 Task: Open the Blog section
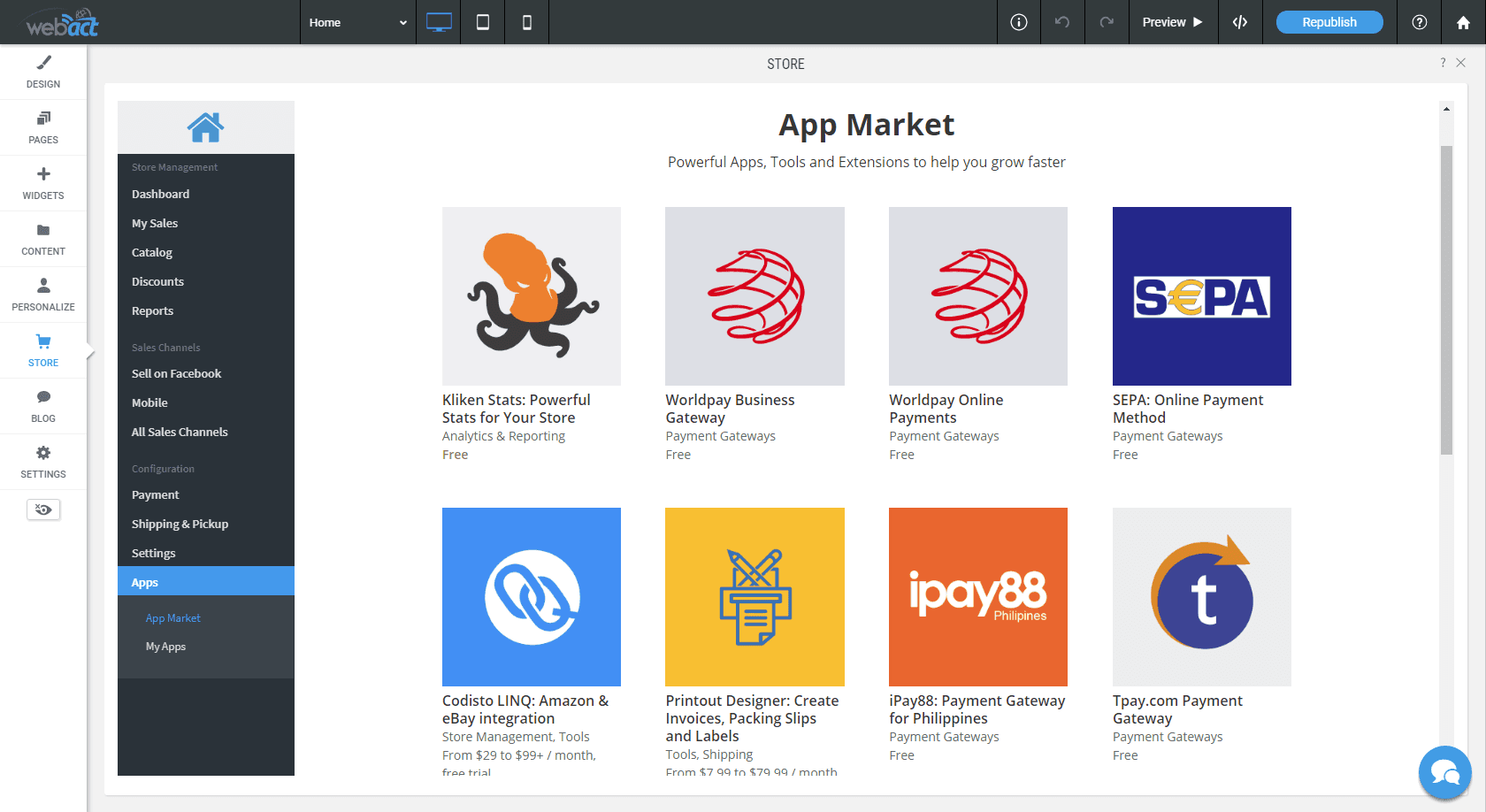pyautogui.click(x=43, y=406)
